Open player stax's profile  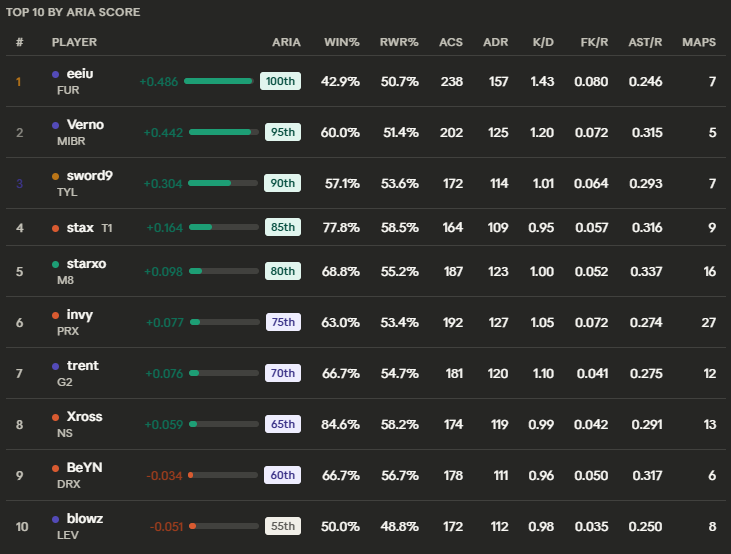coord(80,228)
